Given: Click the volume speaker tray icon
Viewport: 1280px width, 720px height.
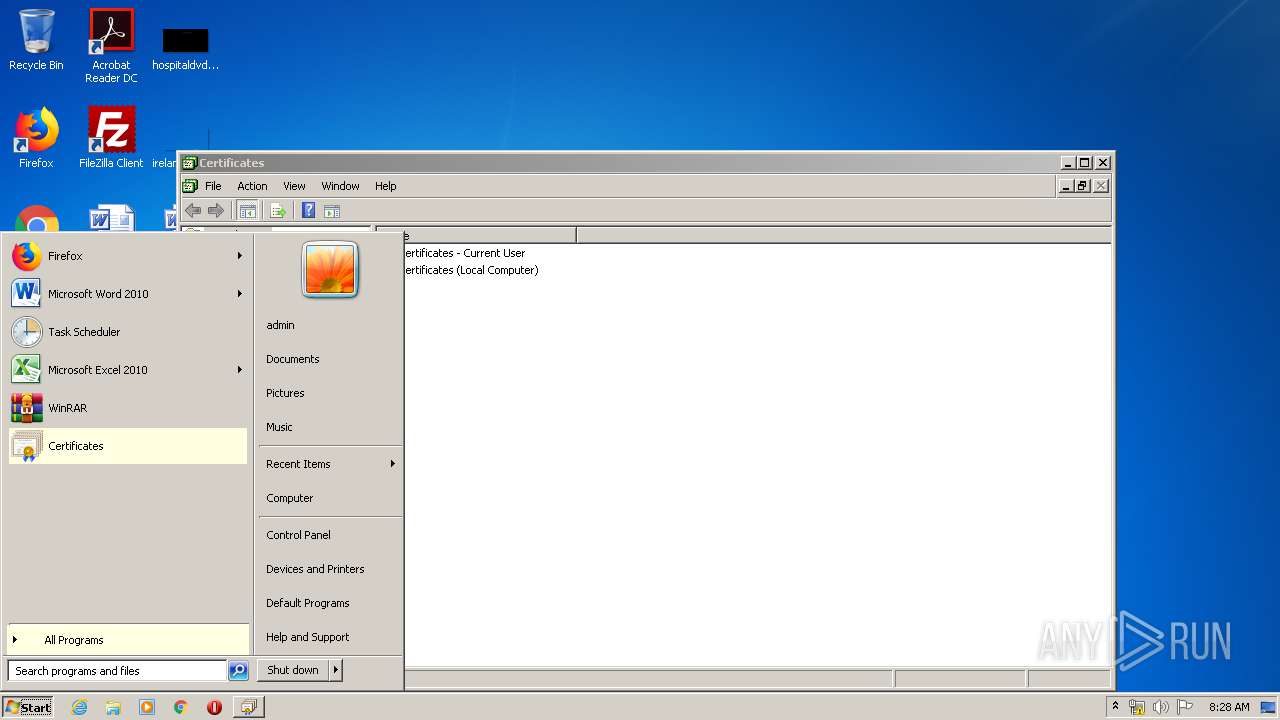Looking at the screenshot, I should point(1160,707).
